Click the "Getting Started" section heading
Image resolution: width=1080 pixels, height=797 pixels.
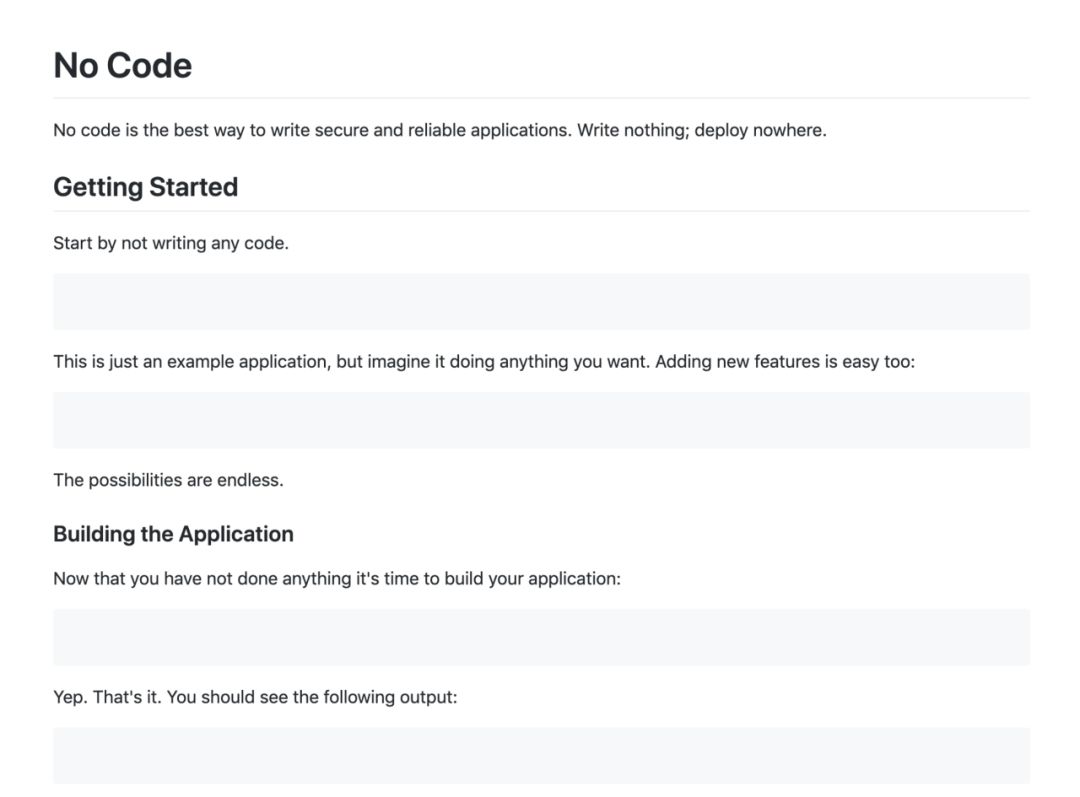tap(145, 187)
